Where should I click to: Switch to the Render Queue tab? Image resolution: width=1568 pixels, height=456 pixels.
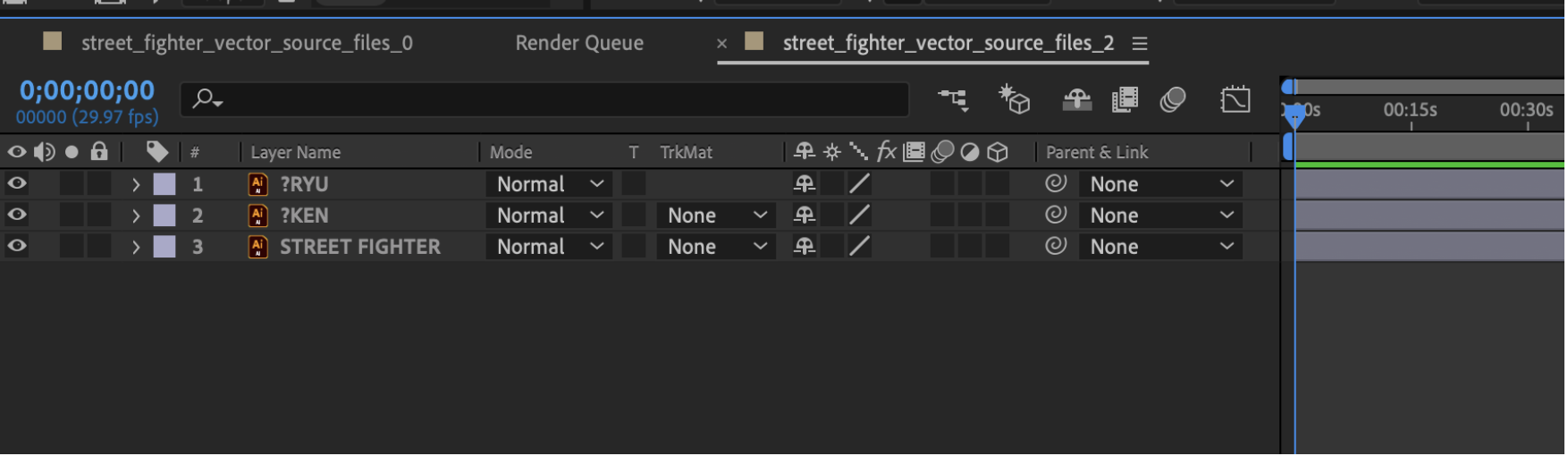pos(579,43)
